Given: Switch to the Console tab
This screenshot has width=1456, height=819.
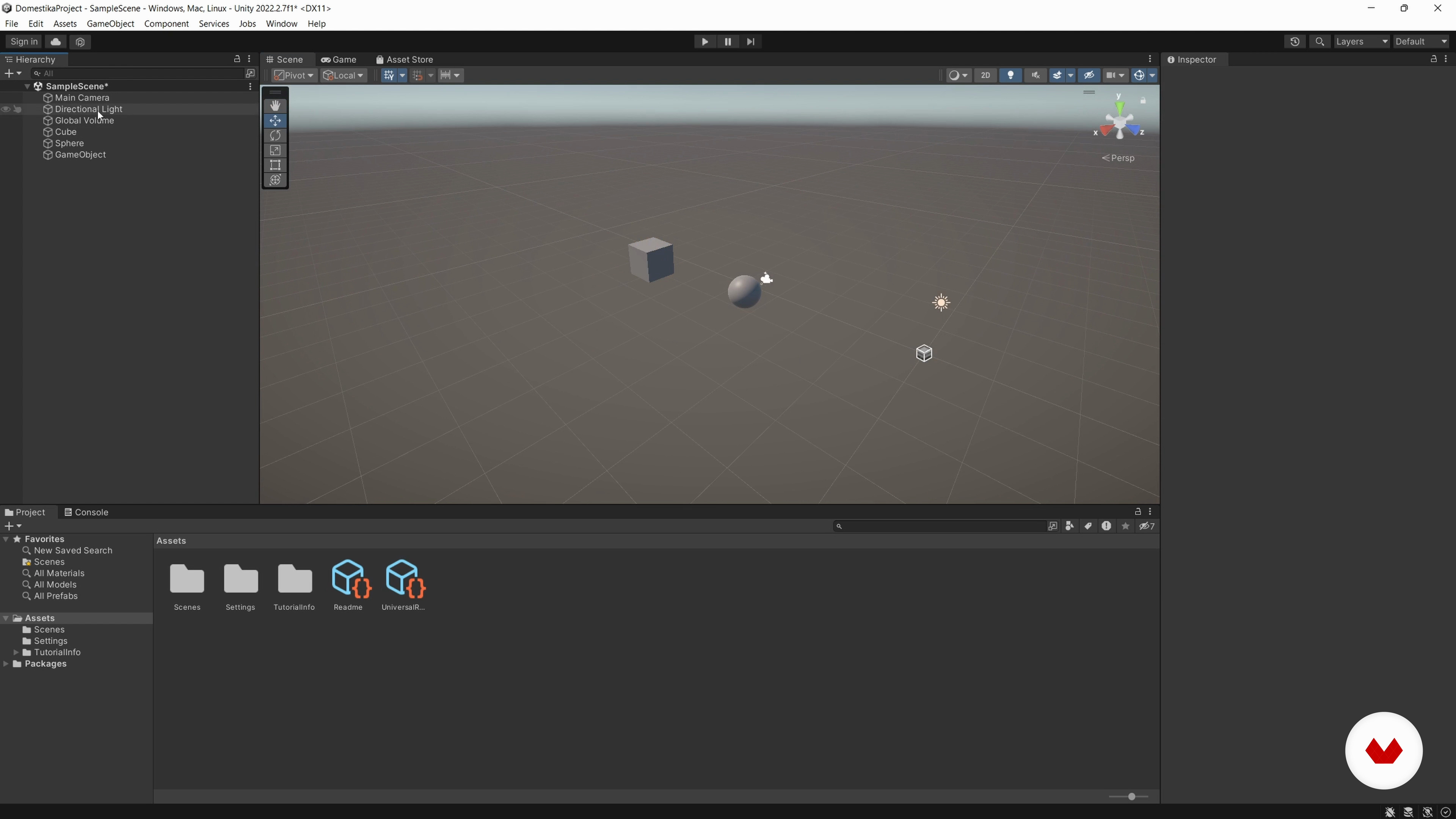Looking at the screenshot, I should point(86,512).
